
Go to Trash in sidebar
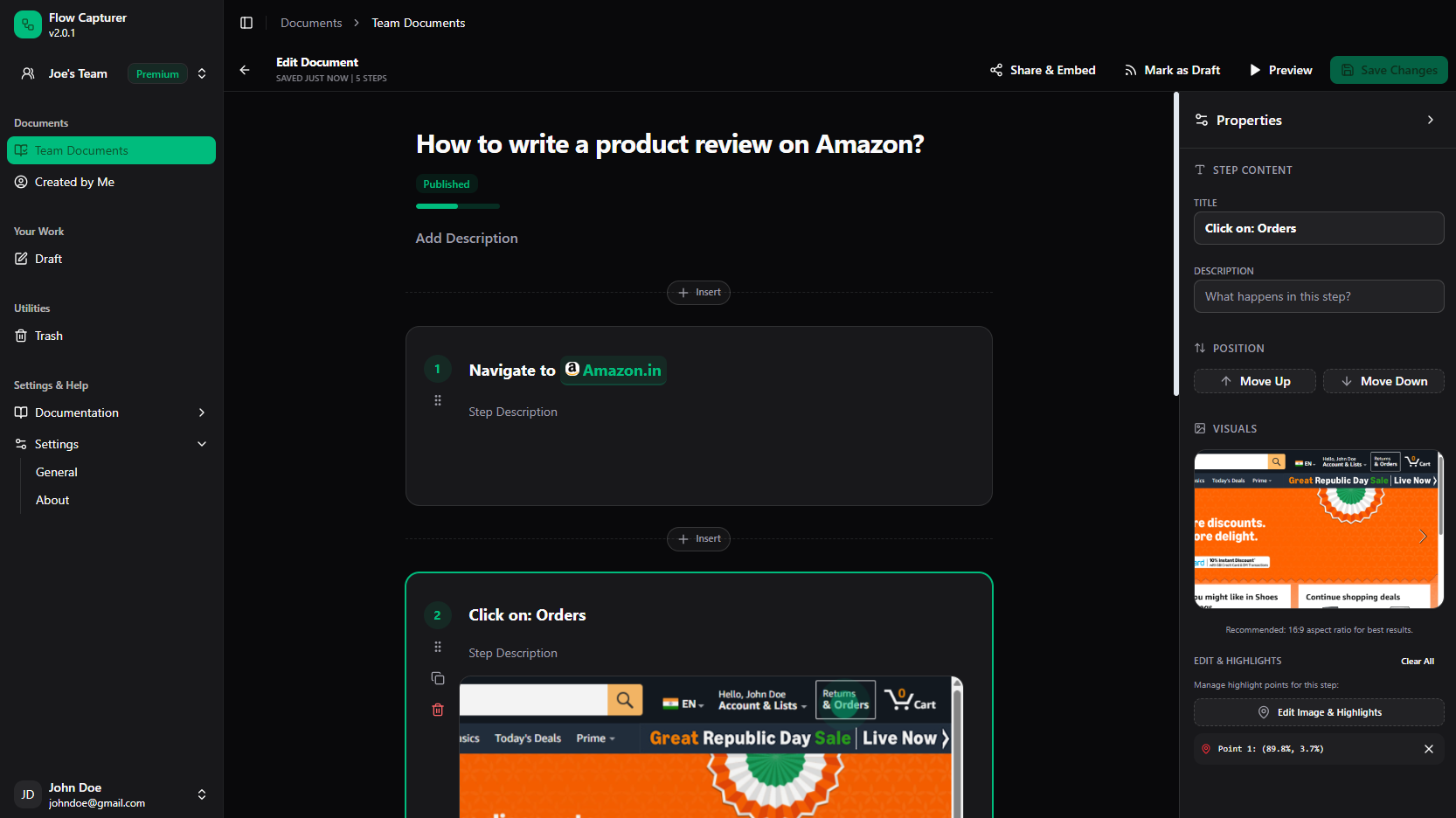[48, 336]
